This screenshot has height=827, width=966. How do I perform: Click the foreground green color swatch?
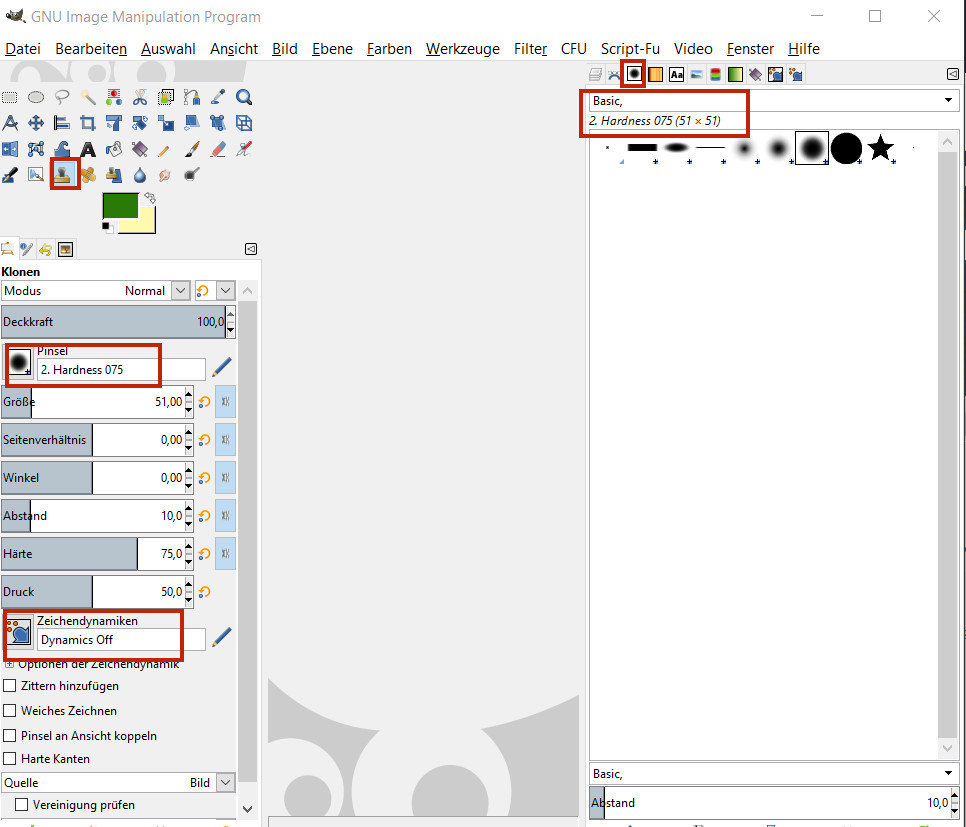[x=120, y=205]
